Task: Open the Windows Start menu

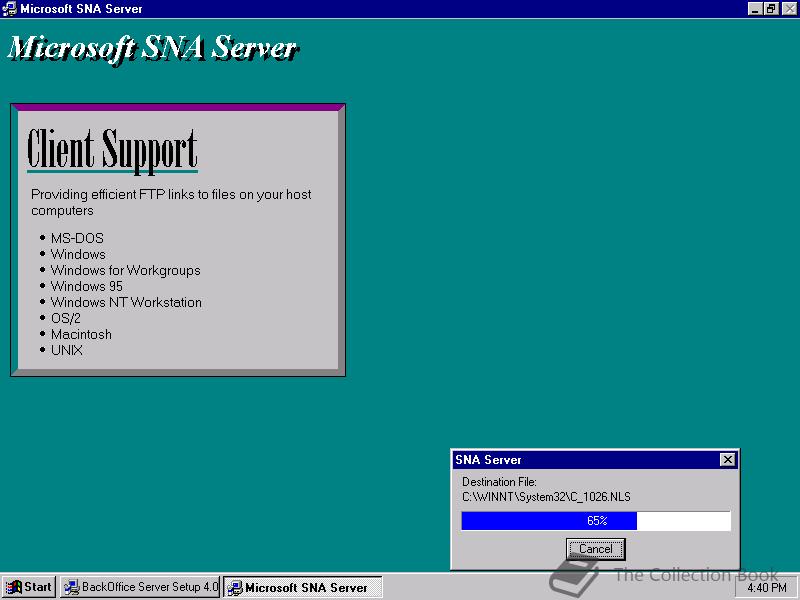Action: click(29, 587)
